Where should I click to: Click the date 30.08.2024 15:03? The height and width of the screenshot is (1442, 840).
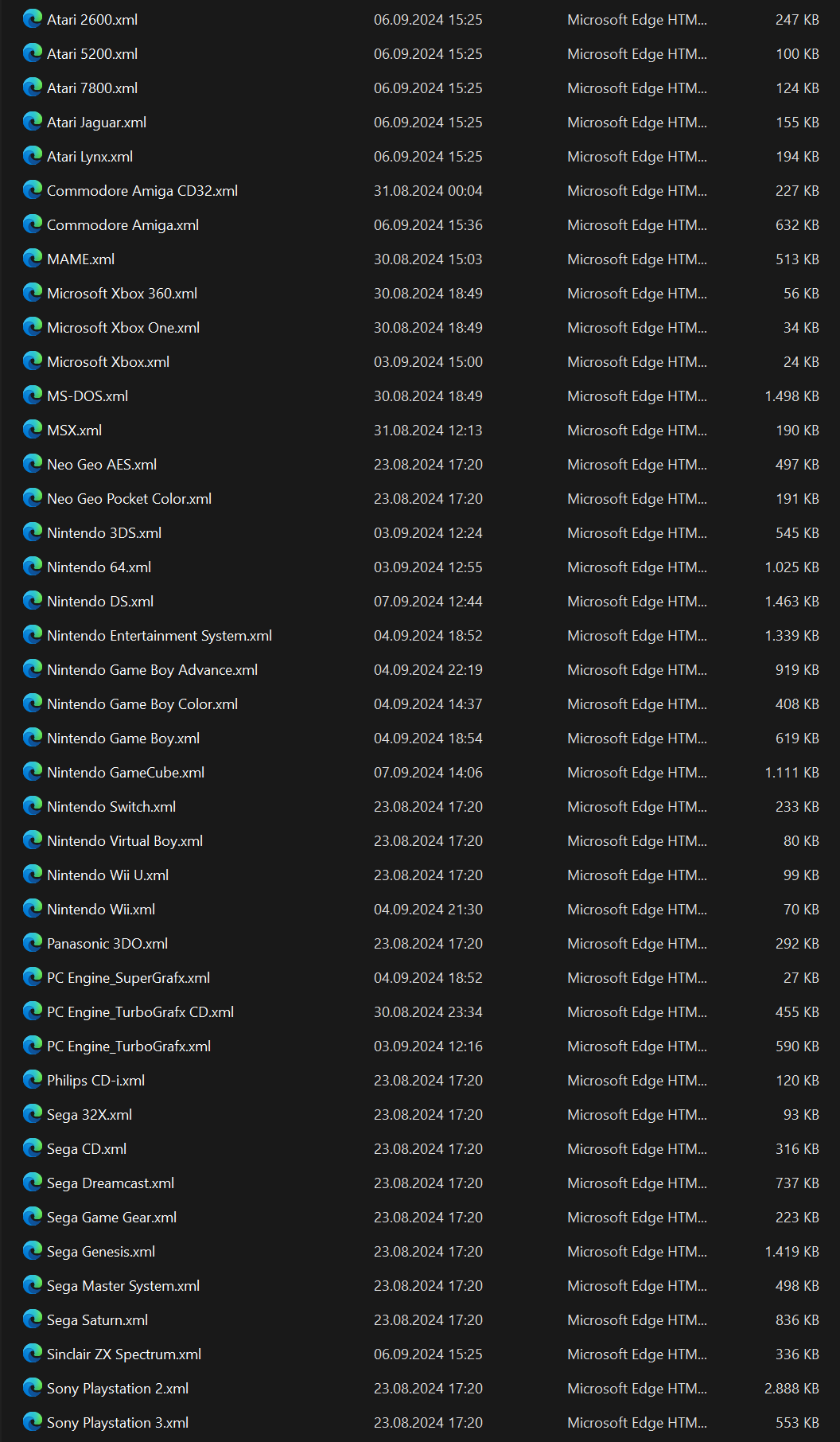click(x=428, y=259)
